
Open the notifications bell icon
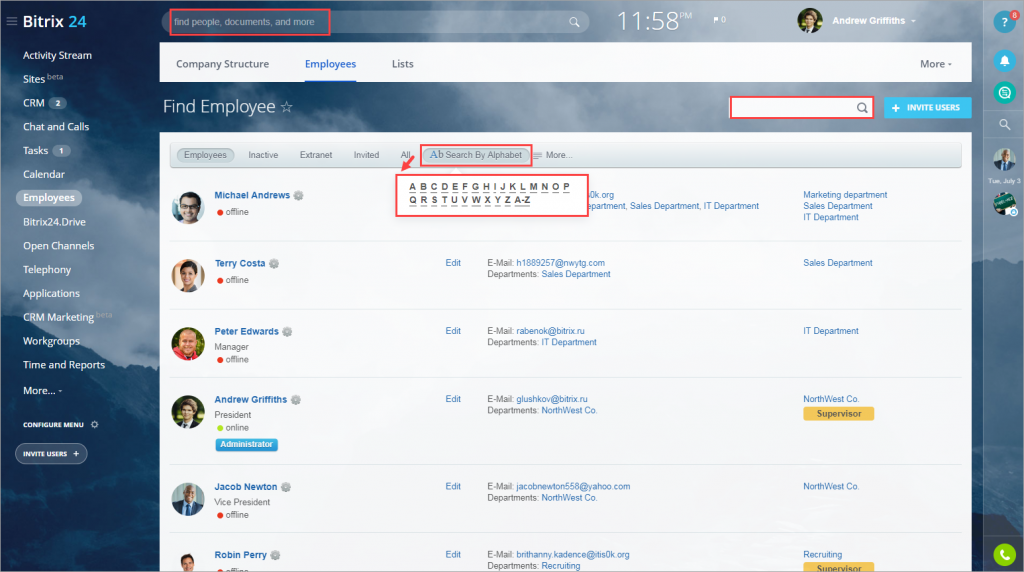click(x=1004, y=61)
